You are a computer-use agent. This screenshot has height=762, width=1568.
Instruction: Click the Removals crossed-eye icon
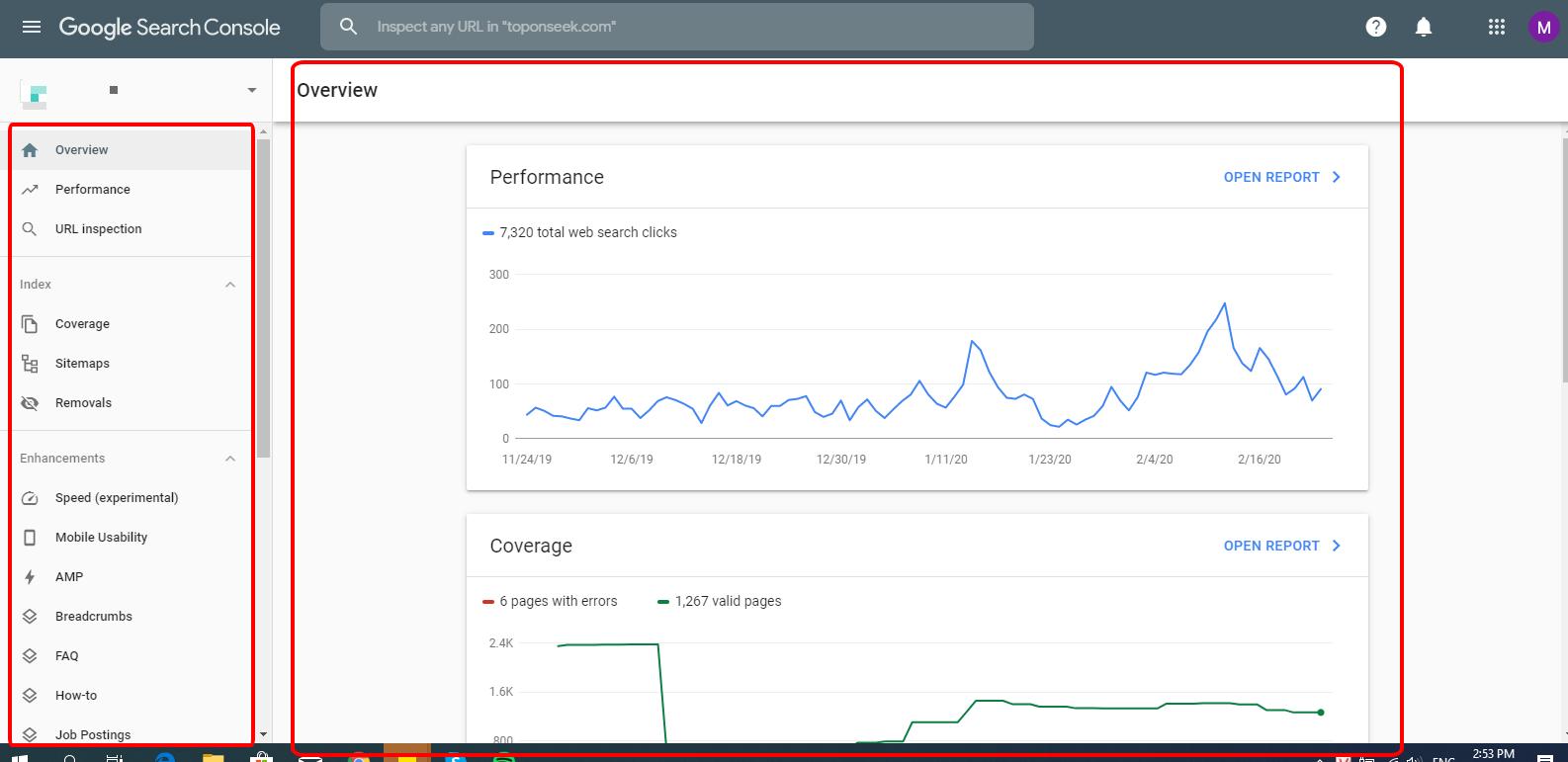click(30, 403)
